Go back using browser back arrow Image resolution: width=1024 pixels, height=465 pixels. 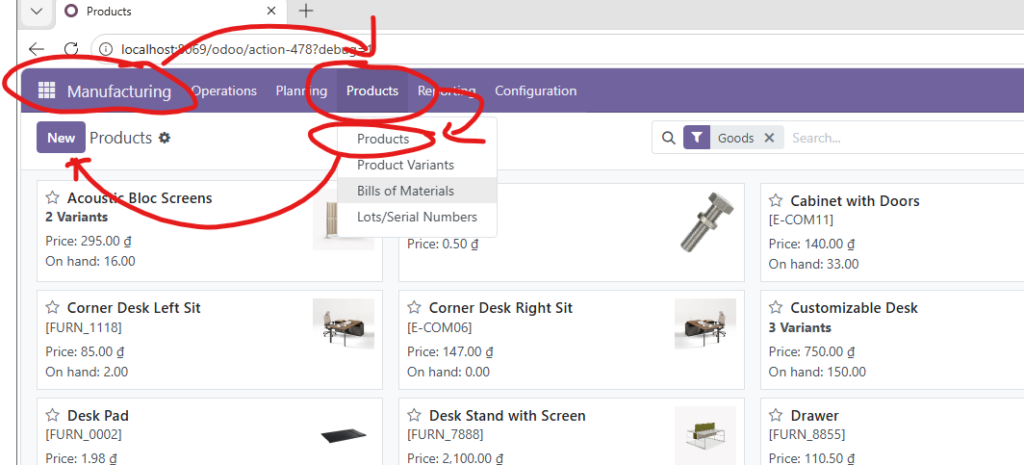(37, 48)
